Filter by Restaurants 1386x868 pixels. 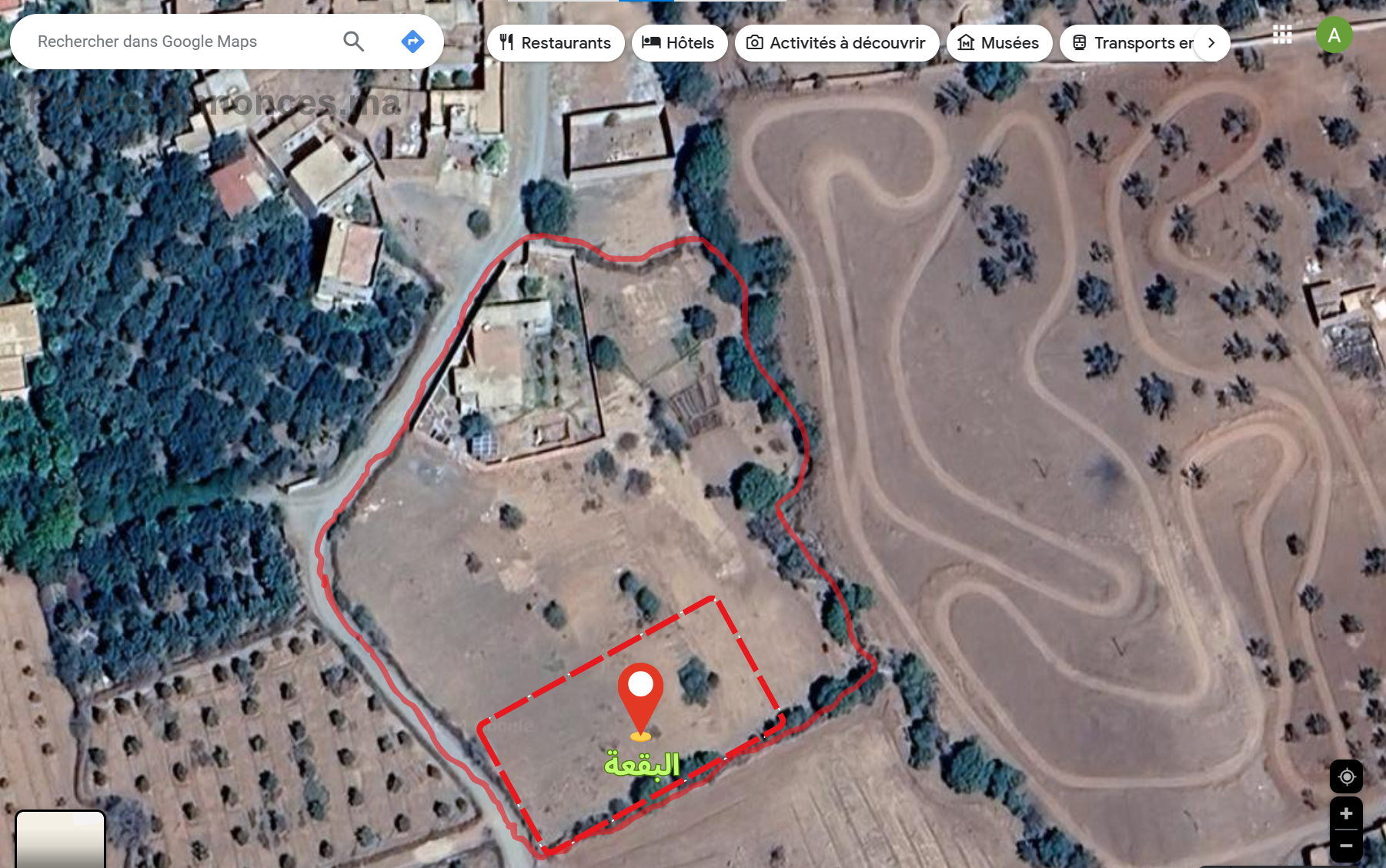click(x=556, y=43)
